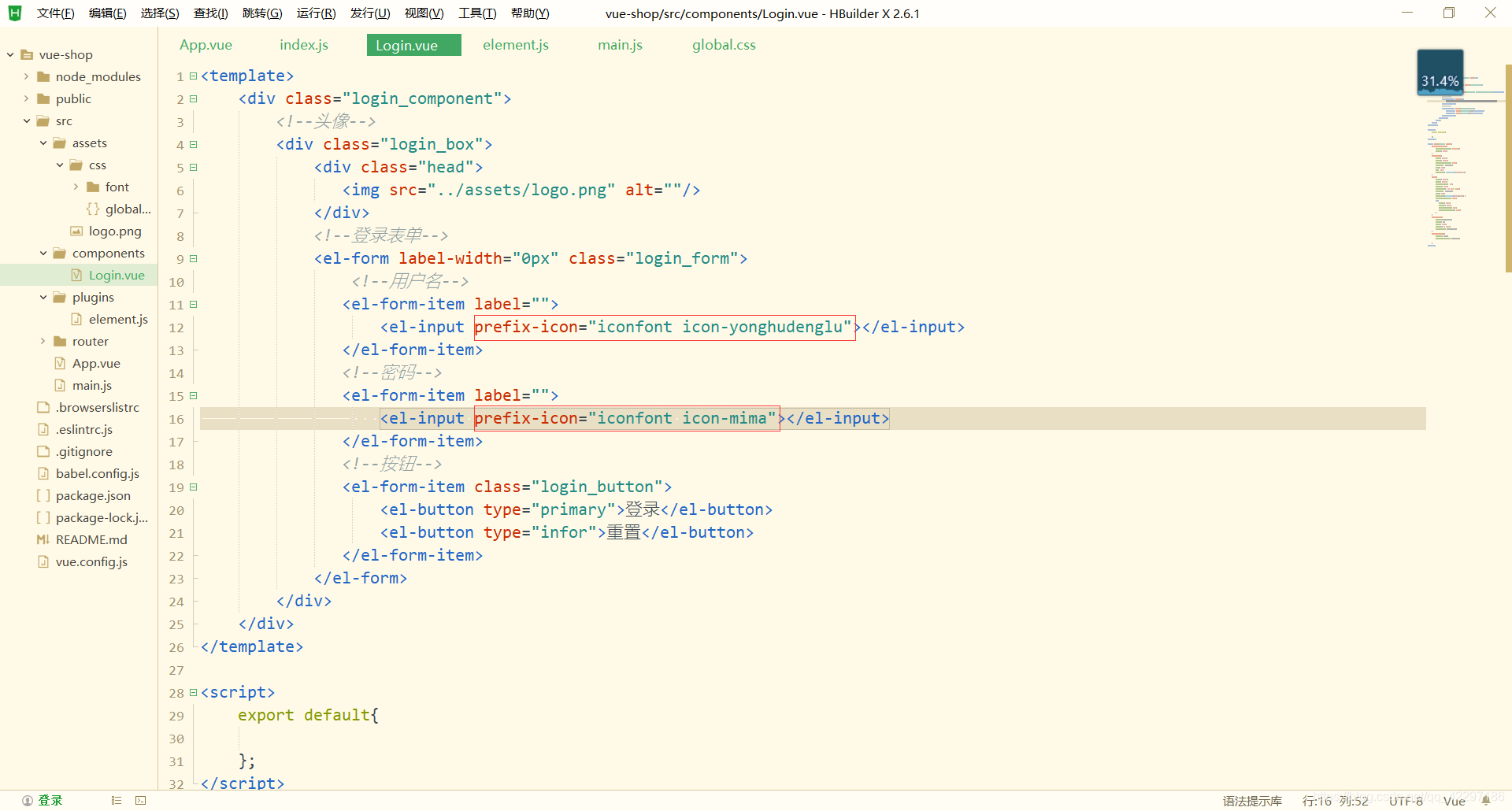Collapse the assets folder arrow
The image size is (1512, 811).
43,143
